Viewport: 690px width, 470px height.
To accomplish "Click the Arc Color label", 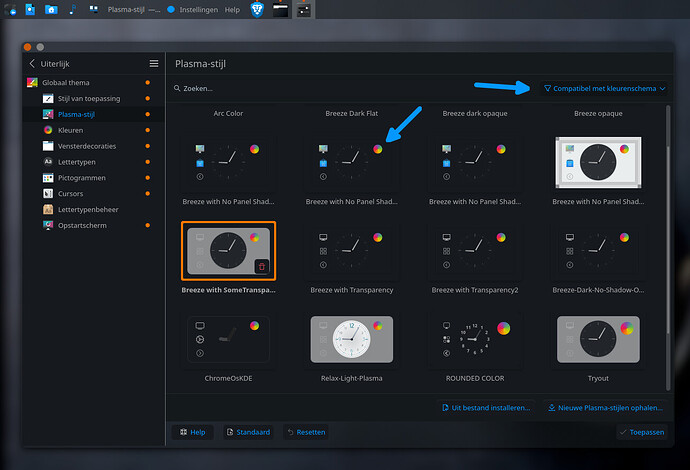I will click(x=228, y=114).
